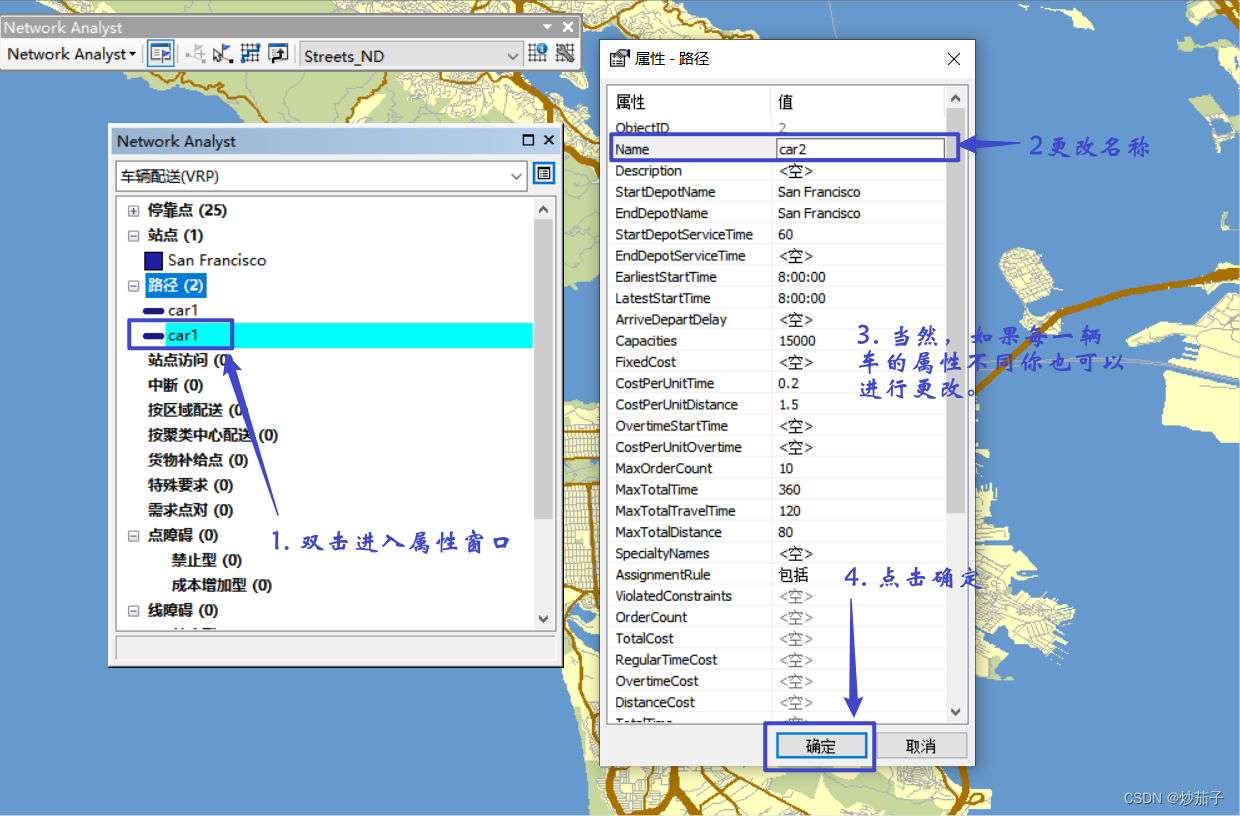Click the 取消 button
Image resolution: width=1240 pixels, height=816 pixels.
click(922, 744)
